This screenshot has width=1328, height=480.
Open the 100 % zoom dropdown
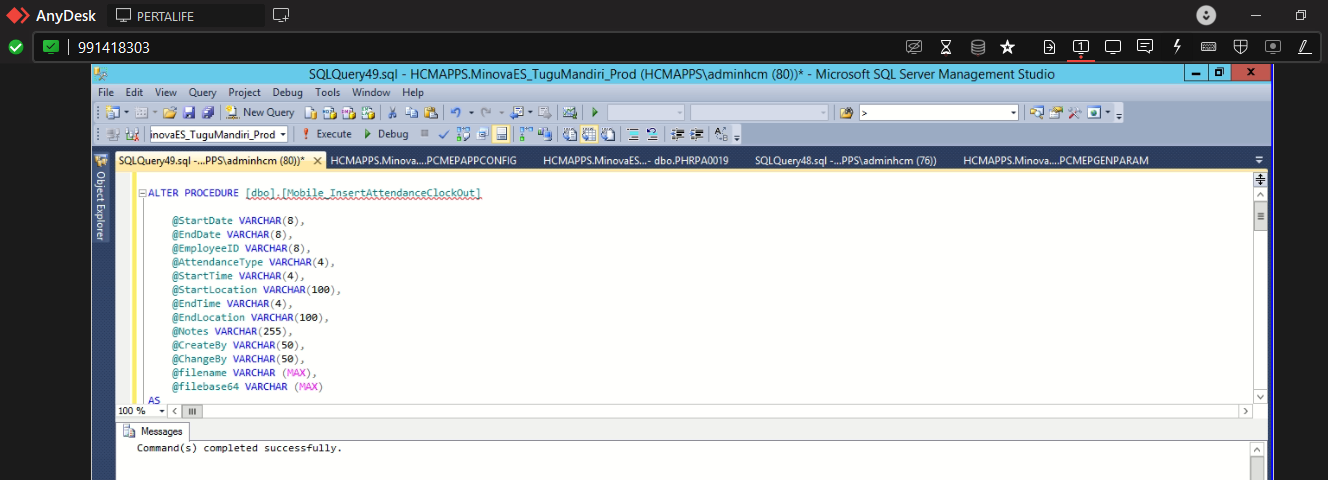coord(162,411)
